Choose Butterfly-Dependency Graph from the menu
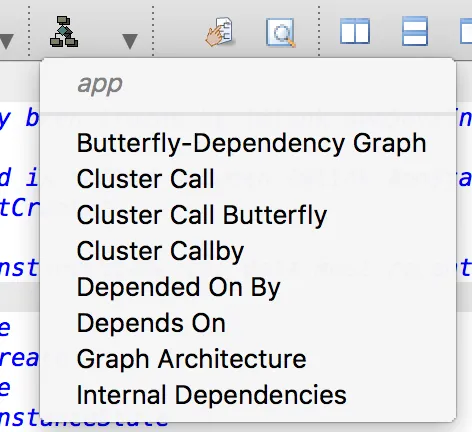 [252, 144]
